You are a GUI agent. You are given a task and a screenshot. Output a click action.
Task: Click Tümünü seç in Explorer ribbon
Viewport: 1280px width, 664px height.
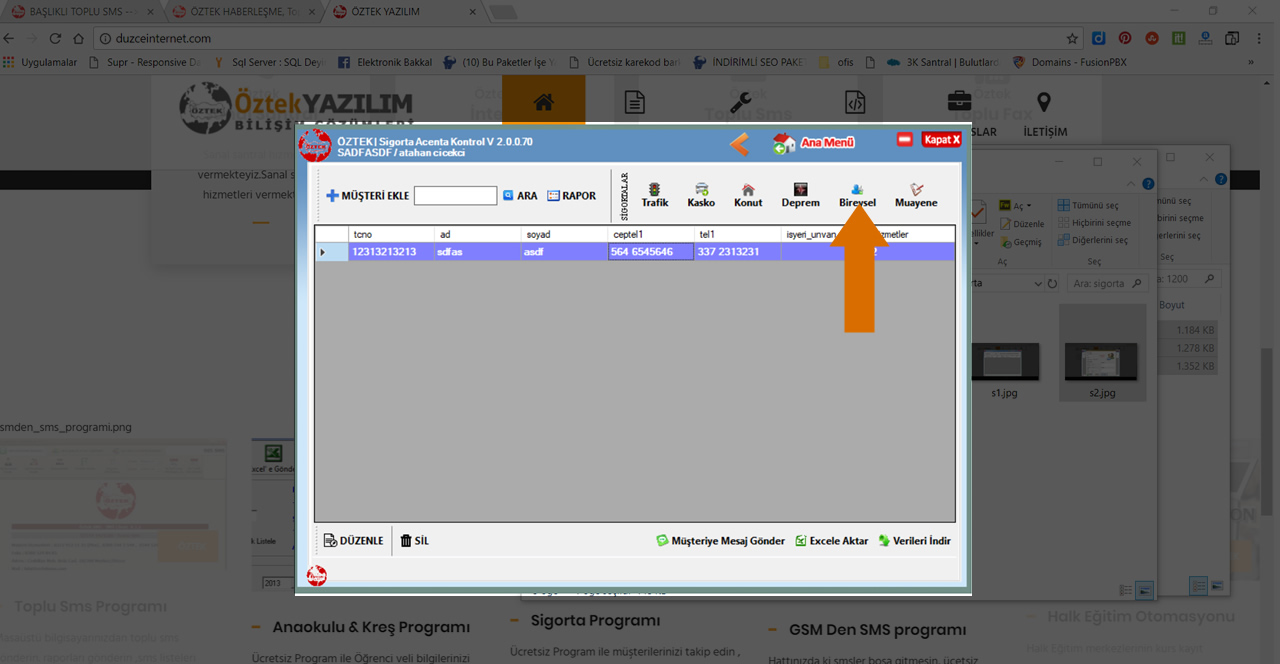click(x=1088, y=205)
